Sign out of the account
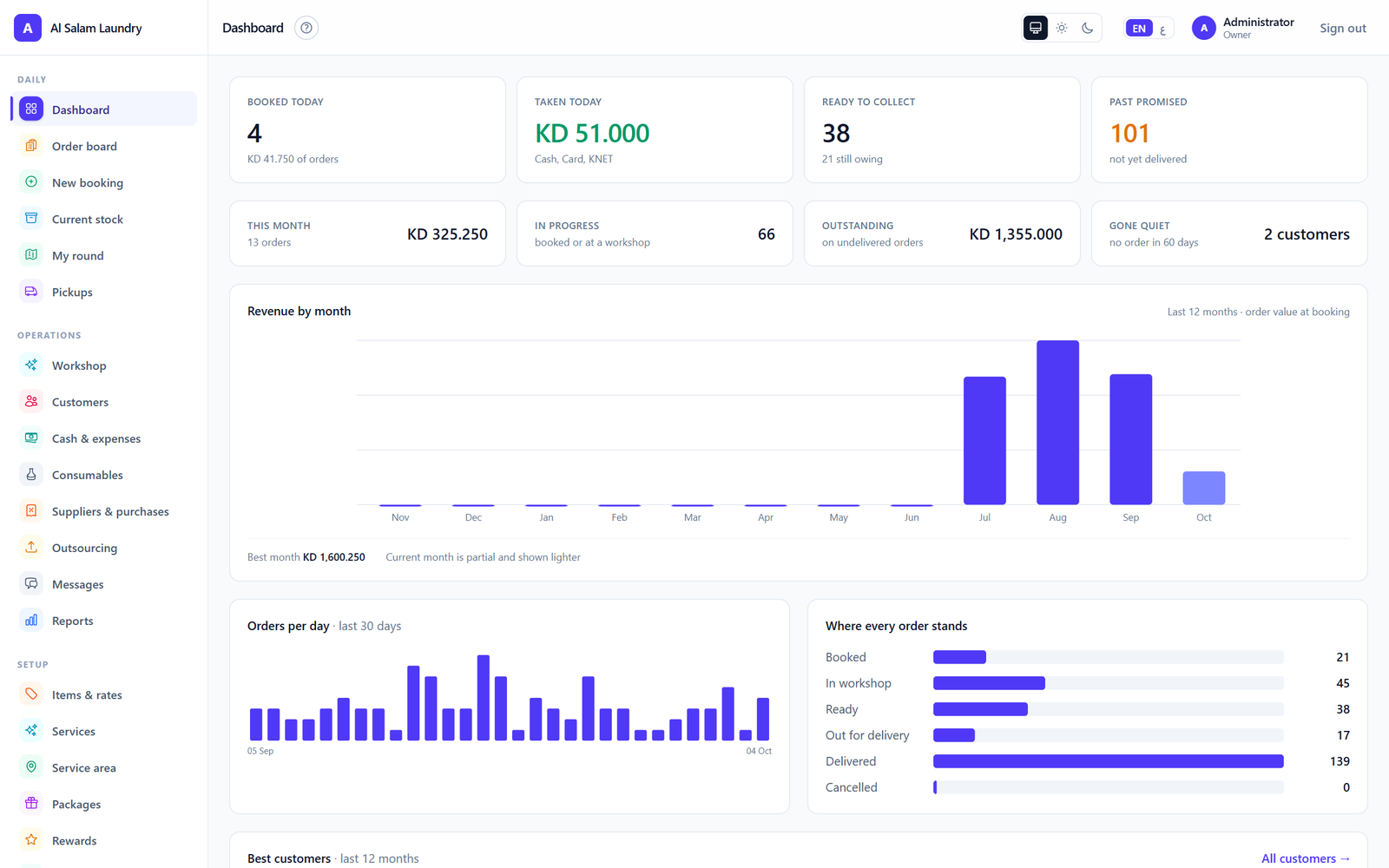The height and width of the screenshot is (868, 1389). (x=1343, y=28)
